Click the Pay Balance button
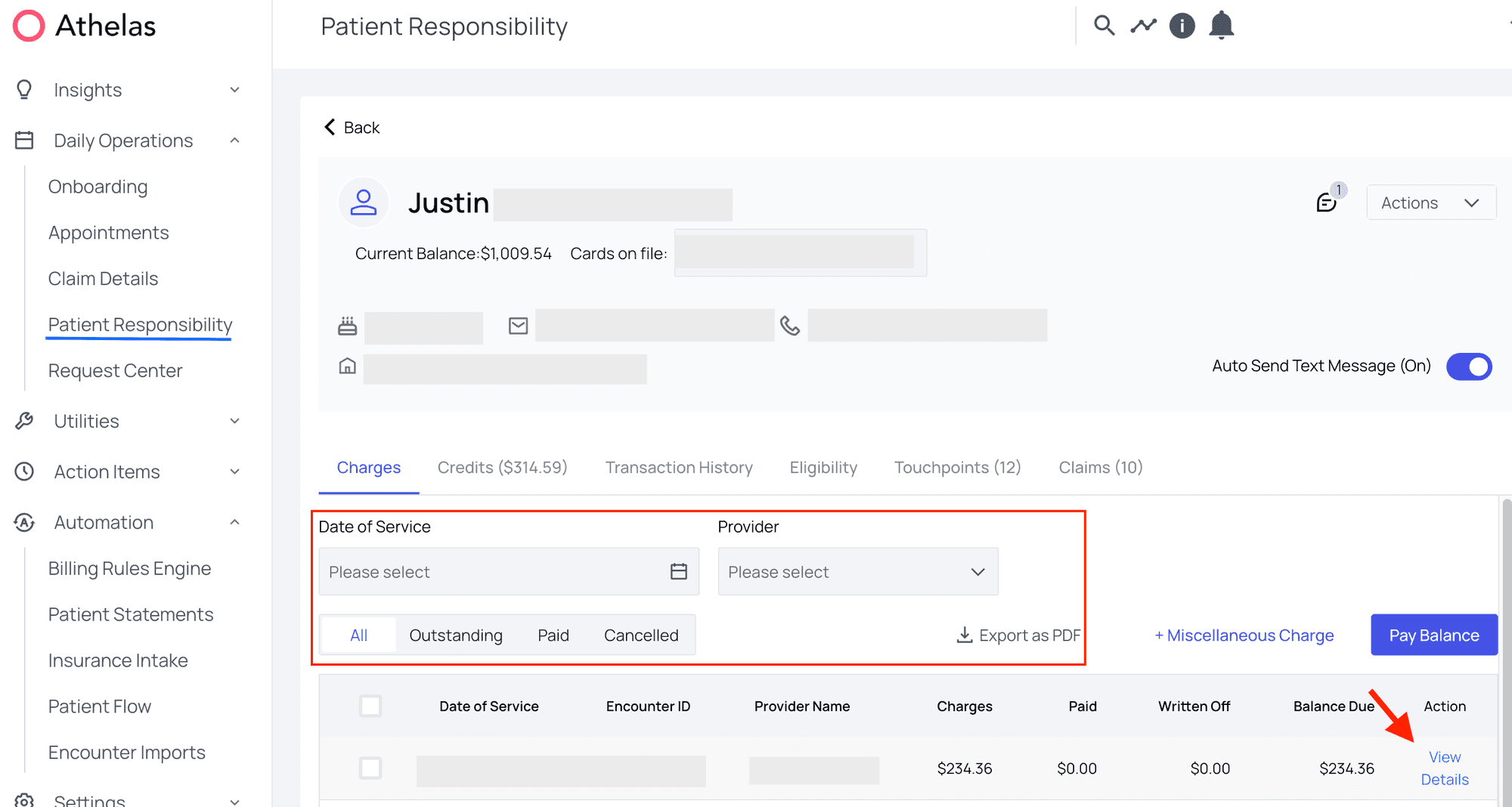The width and height of the screenshot is (1512, 807). (x=1433, y=635)
